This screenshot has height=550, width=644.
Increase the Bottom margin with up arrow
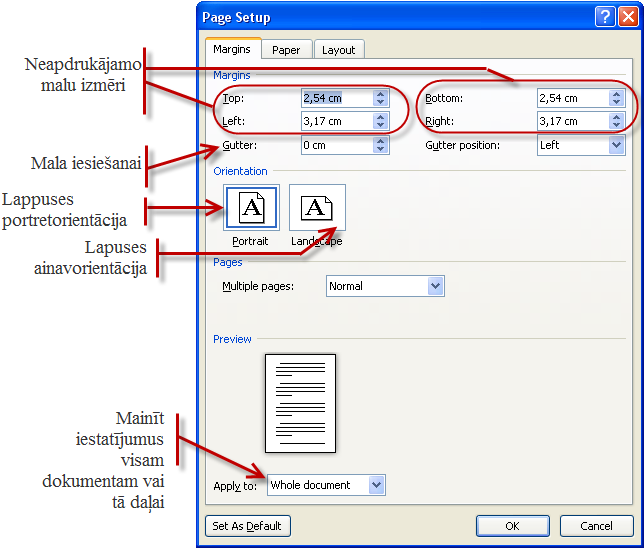617,94
